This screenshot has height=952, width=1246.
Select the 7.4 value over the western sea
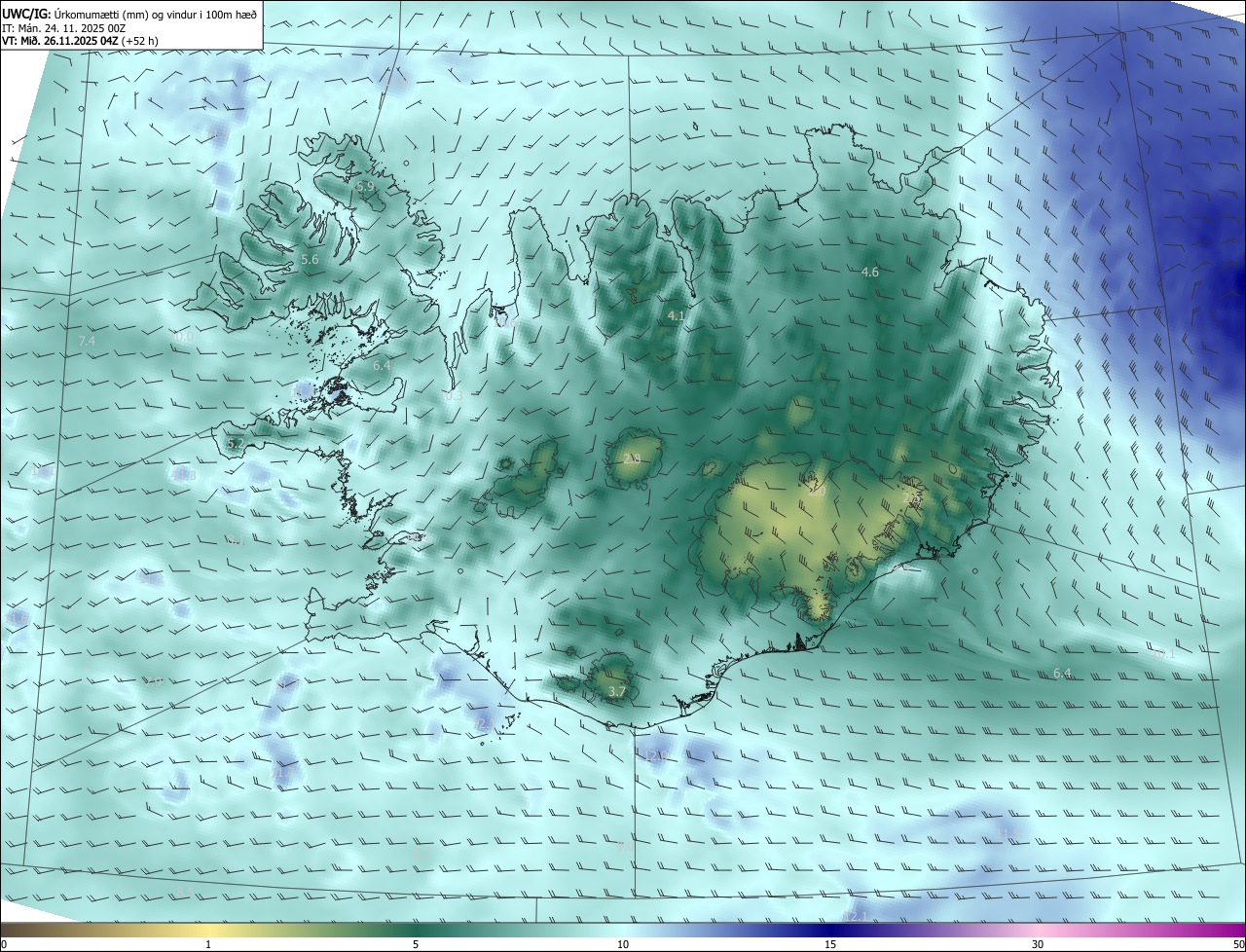(87, 341)
